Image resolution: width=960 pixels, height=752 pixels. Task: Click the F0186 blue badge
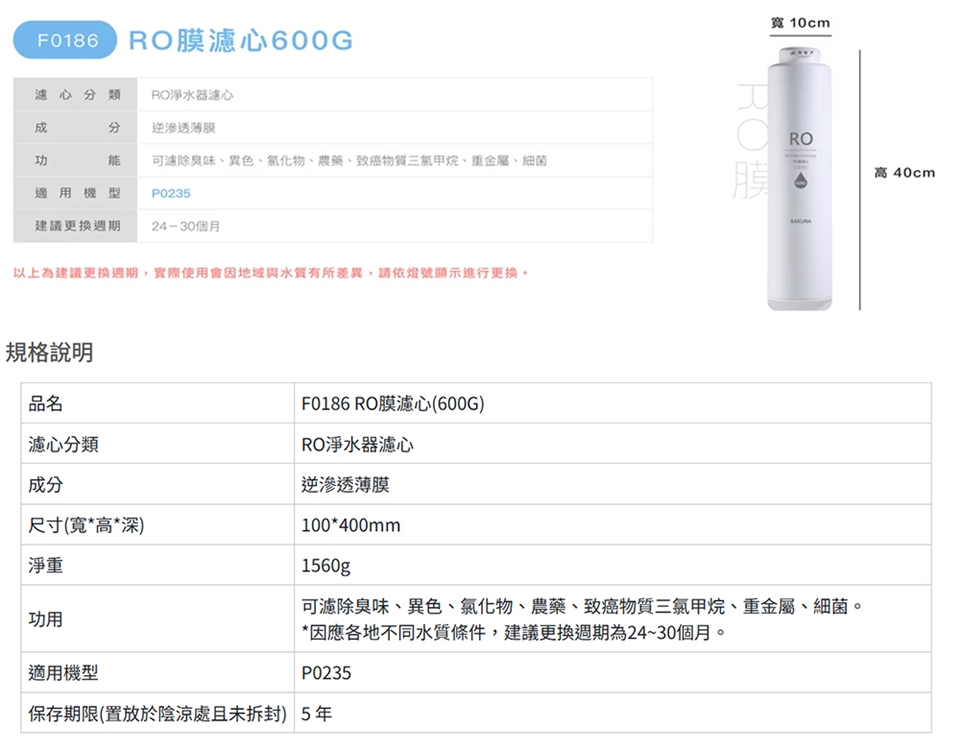[65, 40]
